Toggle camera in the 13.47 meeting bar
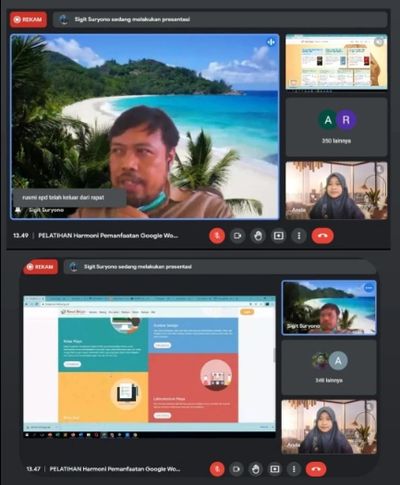 [236, 469]
